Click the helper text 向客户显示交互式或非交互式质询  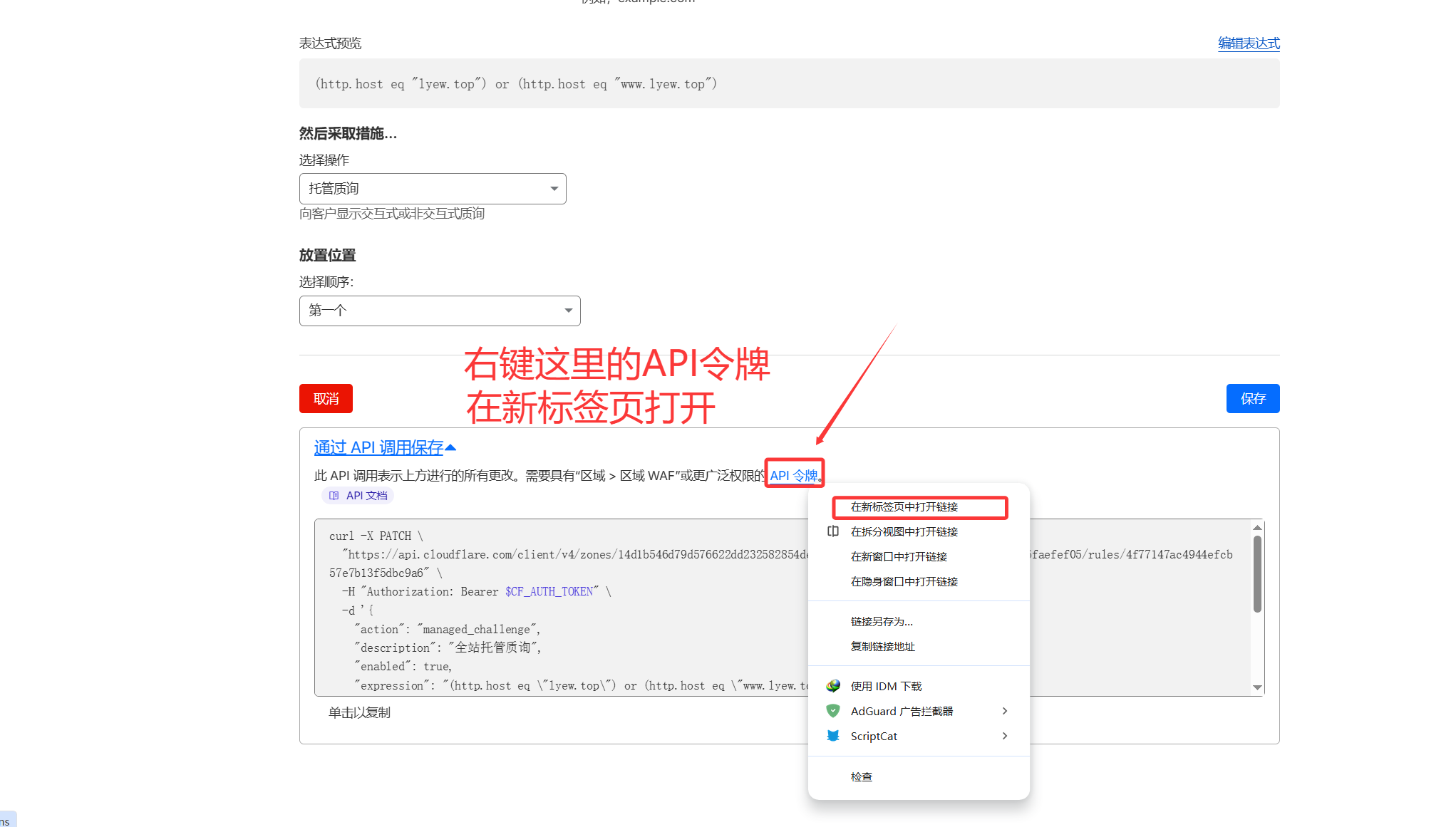coord(392,214)
